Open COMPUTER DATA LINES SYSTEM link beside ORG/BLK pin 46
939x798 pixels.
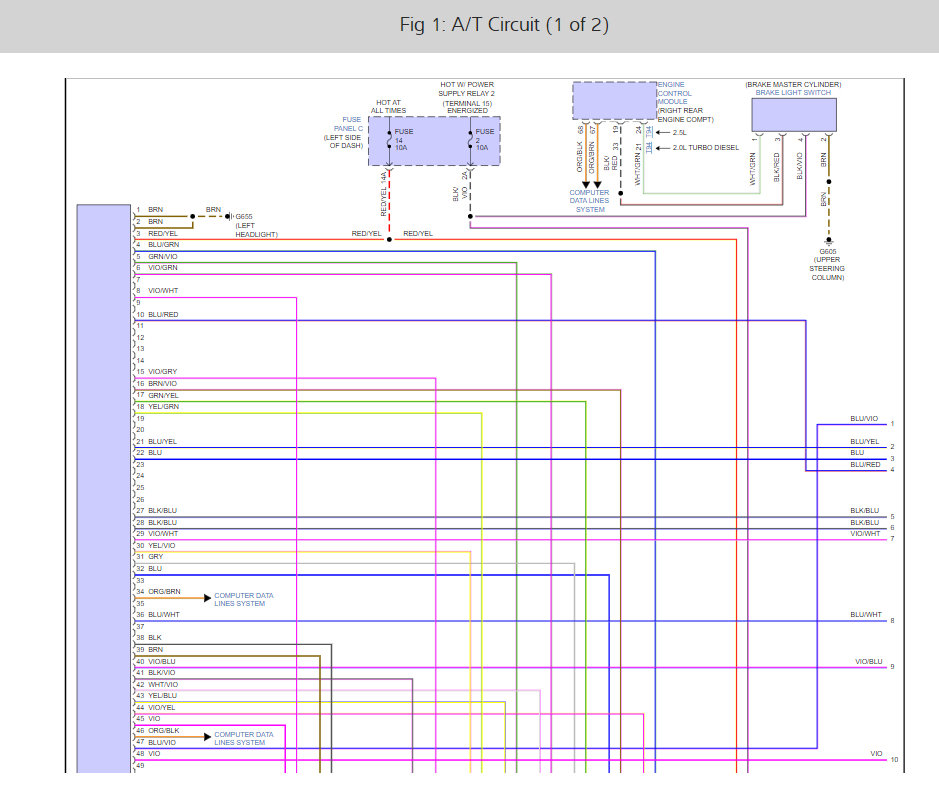click(244, 738)
